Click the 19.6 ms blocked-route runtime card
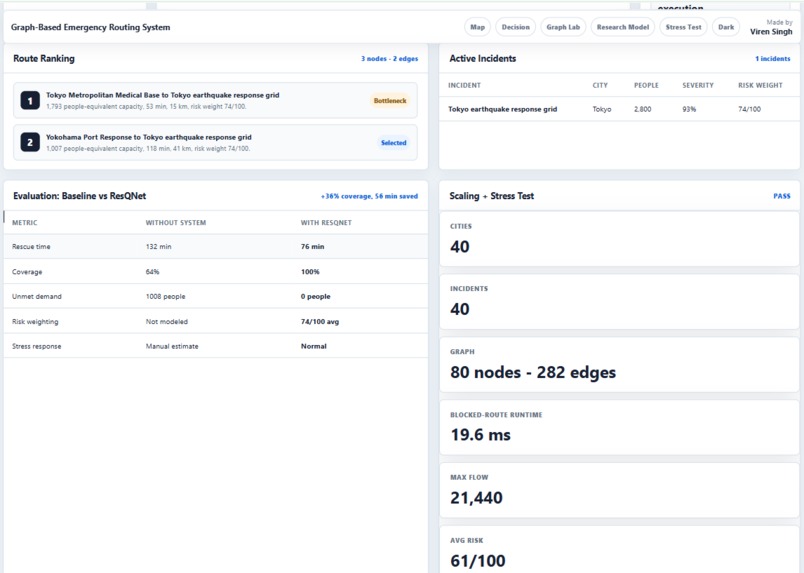 [619, 427]
